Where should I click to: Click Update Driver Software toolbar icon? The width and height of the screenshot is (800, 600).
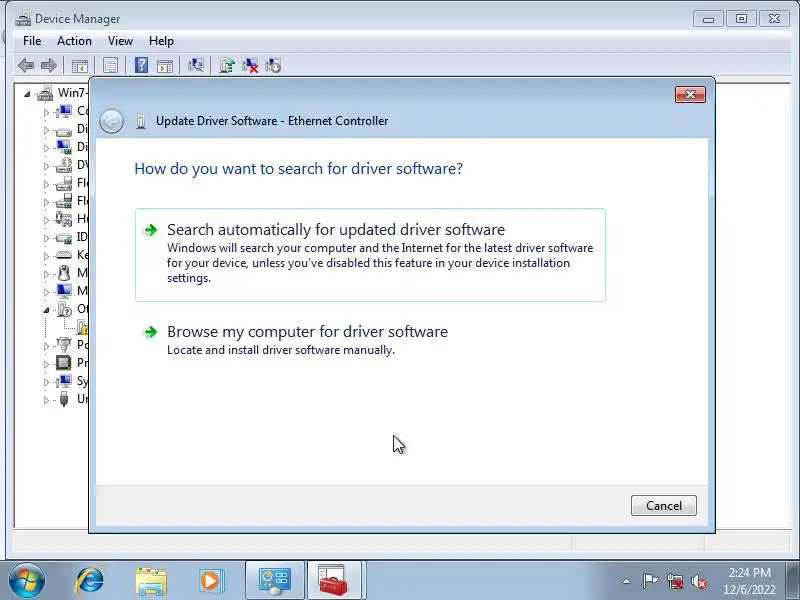click(x=227, y=65)
